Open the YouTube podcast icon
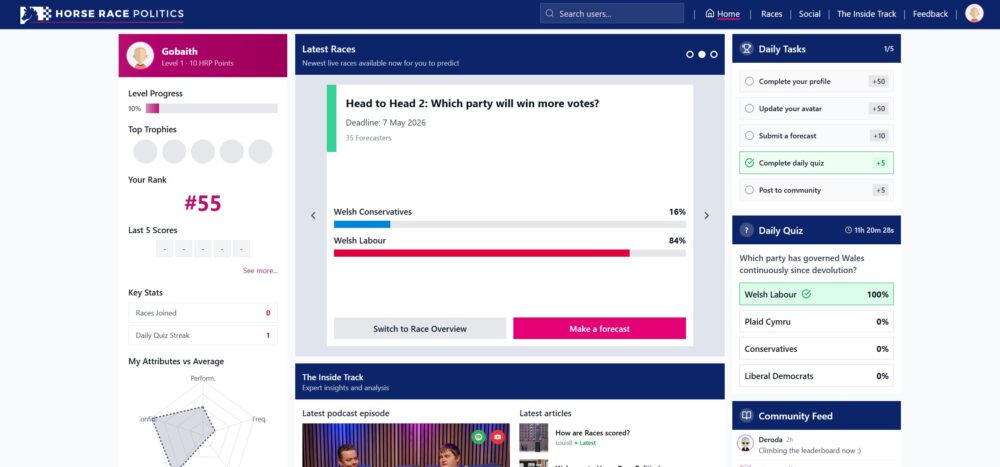Image resolution: width=1000 pixels, height=467 pixels. tap(497, 437)
